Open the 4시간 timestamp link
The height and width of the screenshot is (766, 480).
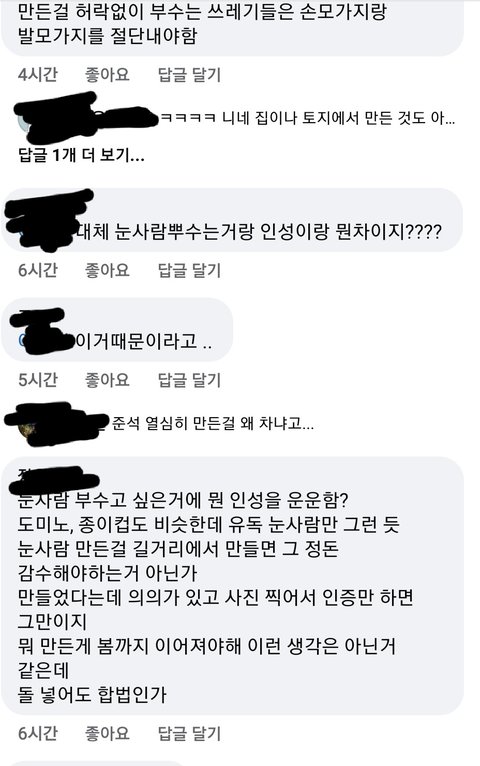click(38, 75)
